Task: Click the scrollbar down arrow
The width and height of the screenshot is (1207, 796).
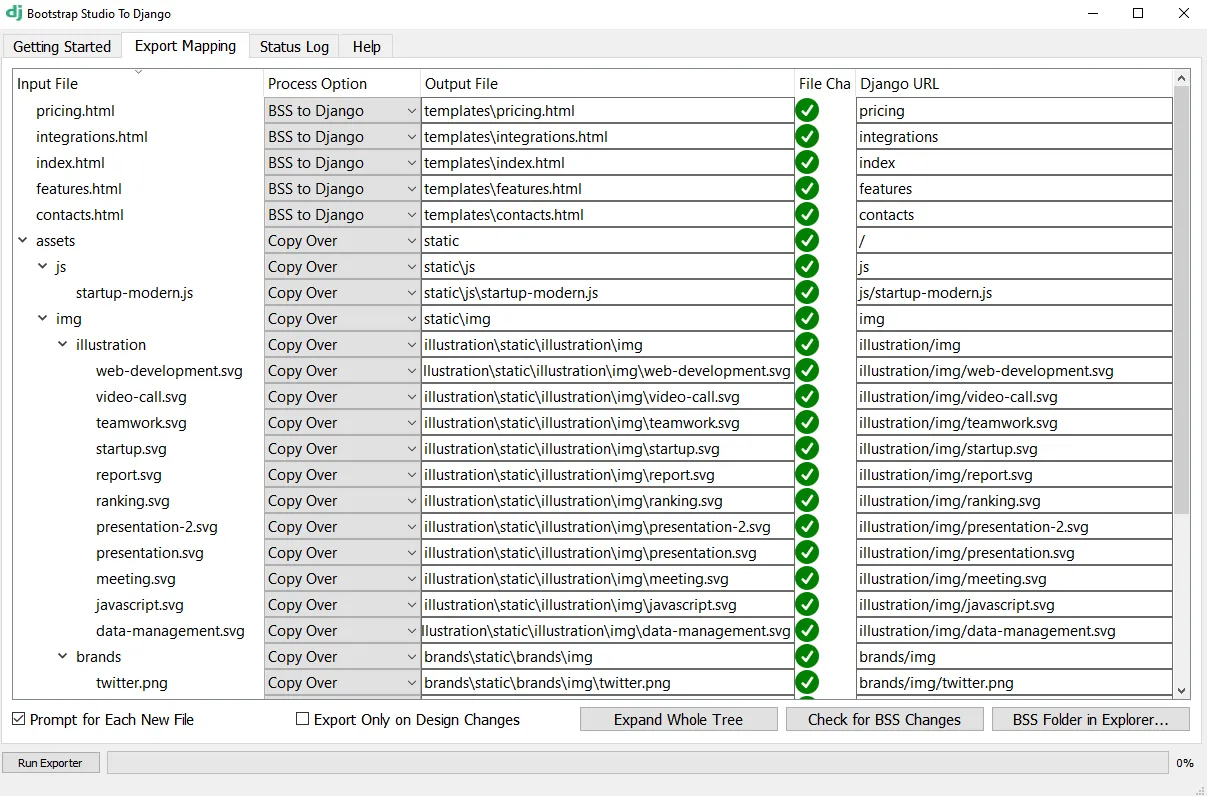Action: (1181, 690)
